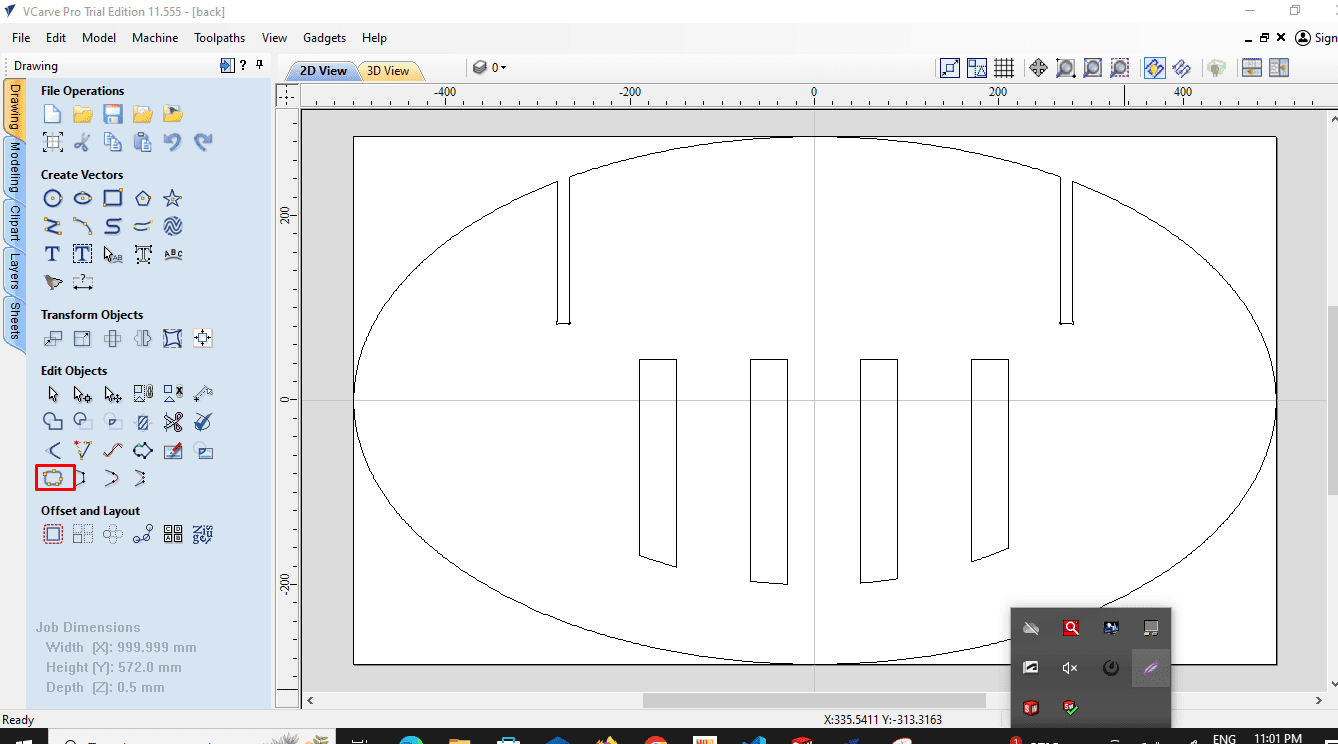This screenshot has height=744, width=1338.
Task: Click the vertical scrollbar thumb beside the canvas
Action: [x=1332, y=400]
